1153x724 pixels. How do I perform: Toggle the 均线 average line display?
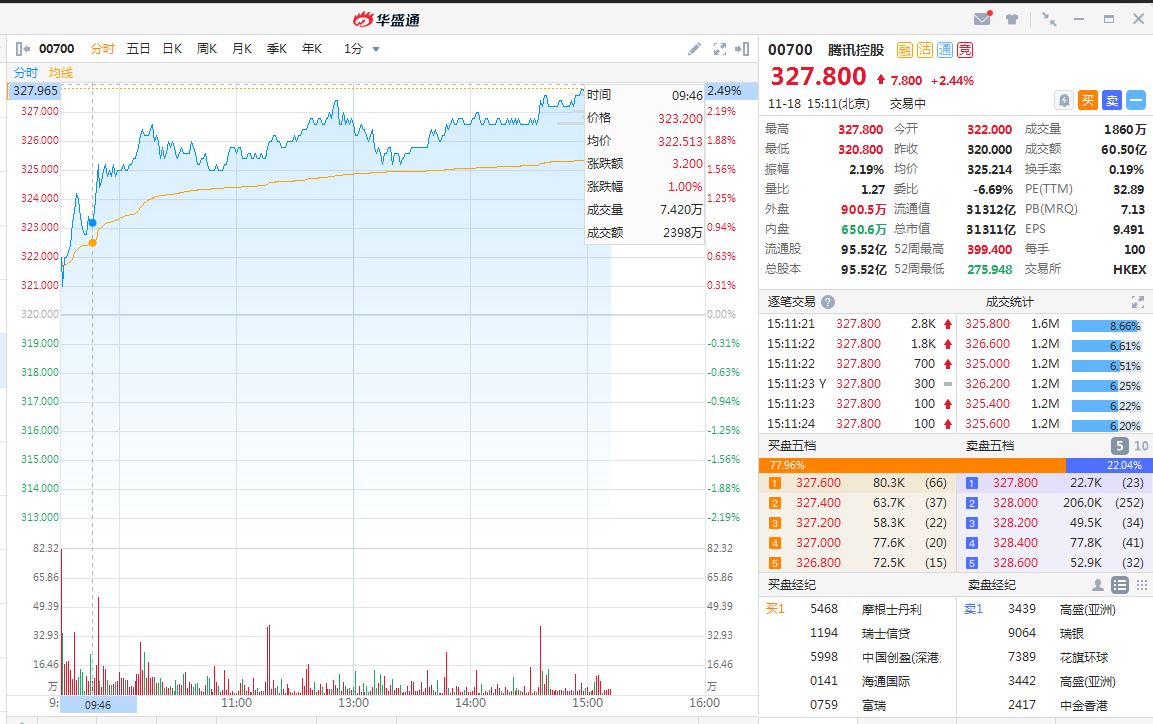click(x=61, y=72)
